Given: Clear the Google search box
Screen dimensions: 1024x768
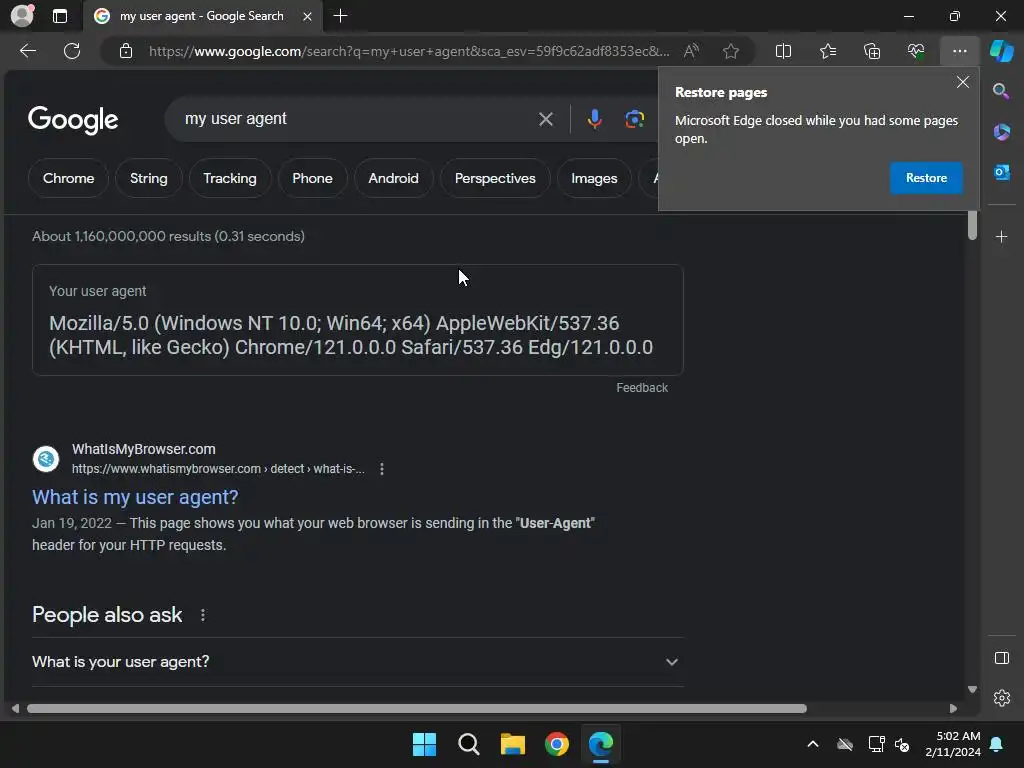Looking at the screenshot, I should click(x=546, y=119).
